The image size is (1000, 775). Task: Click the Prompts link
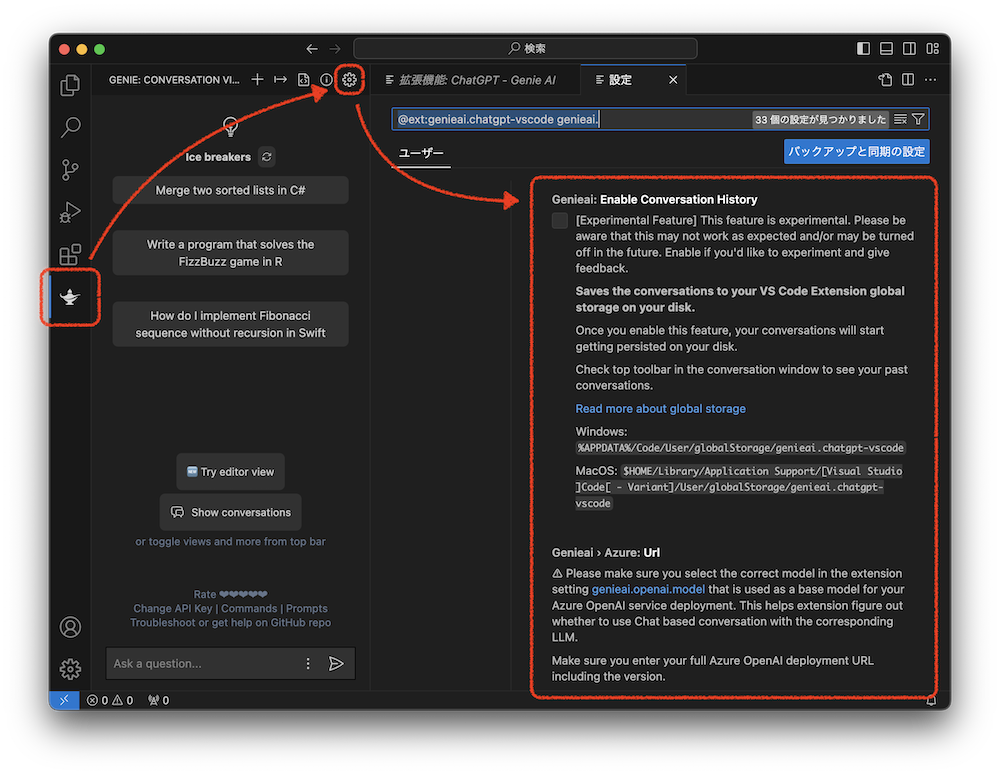[x=307, y=609]
